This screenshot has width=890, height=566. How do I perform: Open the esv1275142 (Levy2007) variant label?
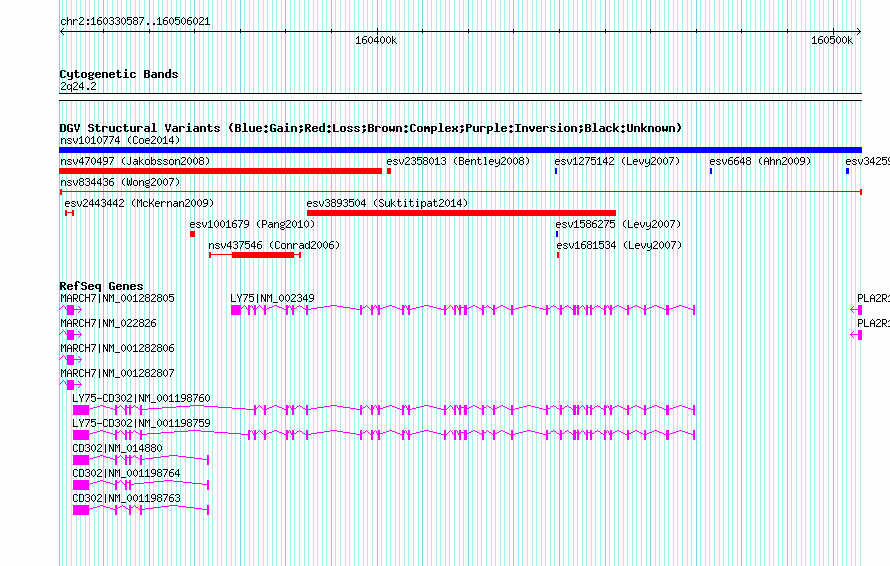click(618, 161)
